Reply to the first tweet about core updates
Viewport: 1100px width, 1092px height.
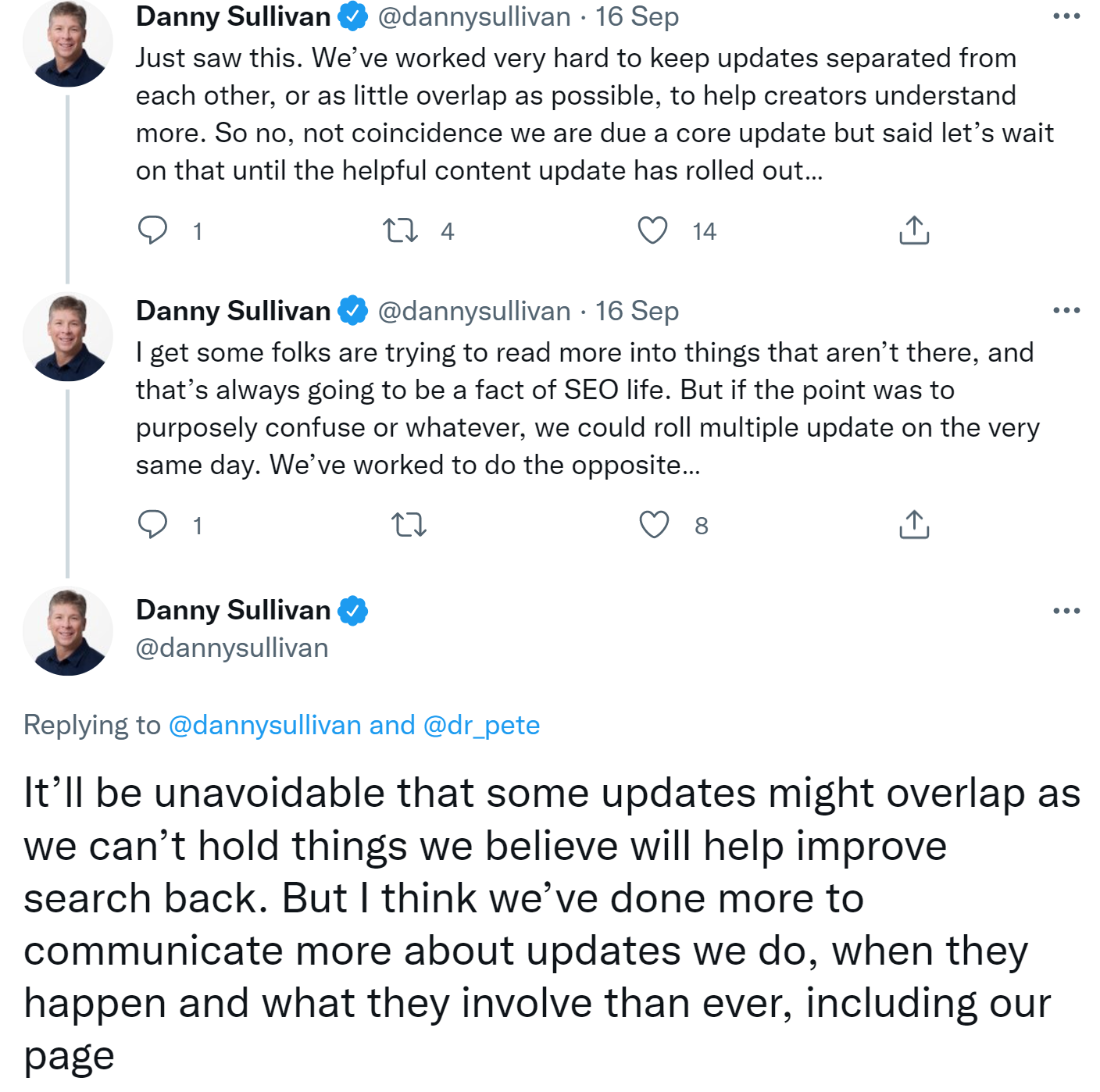coord(154,229)
